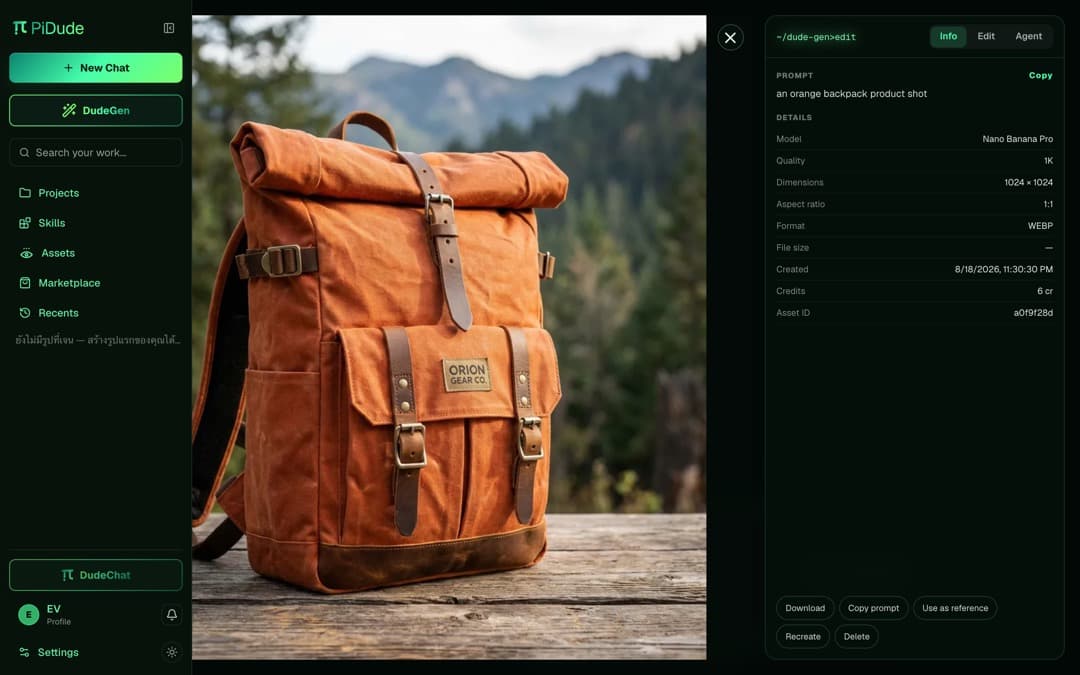
Task: Click the Copy prompt button
Action: [873, 608]
